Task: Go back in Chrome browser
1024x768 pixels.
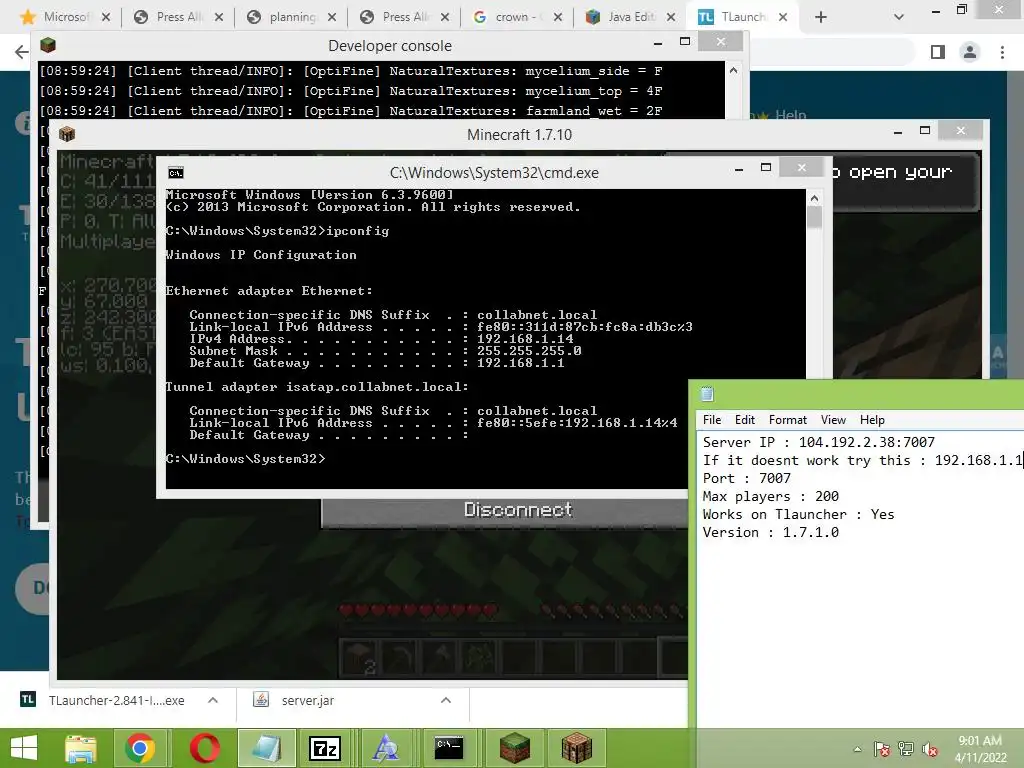Action: tap(21, 52)
